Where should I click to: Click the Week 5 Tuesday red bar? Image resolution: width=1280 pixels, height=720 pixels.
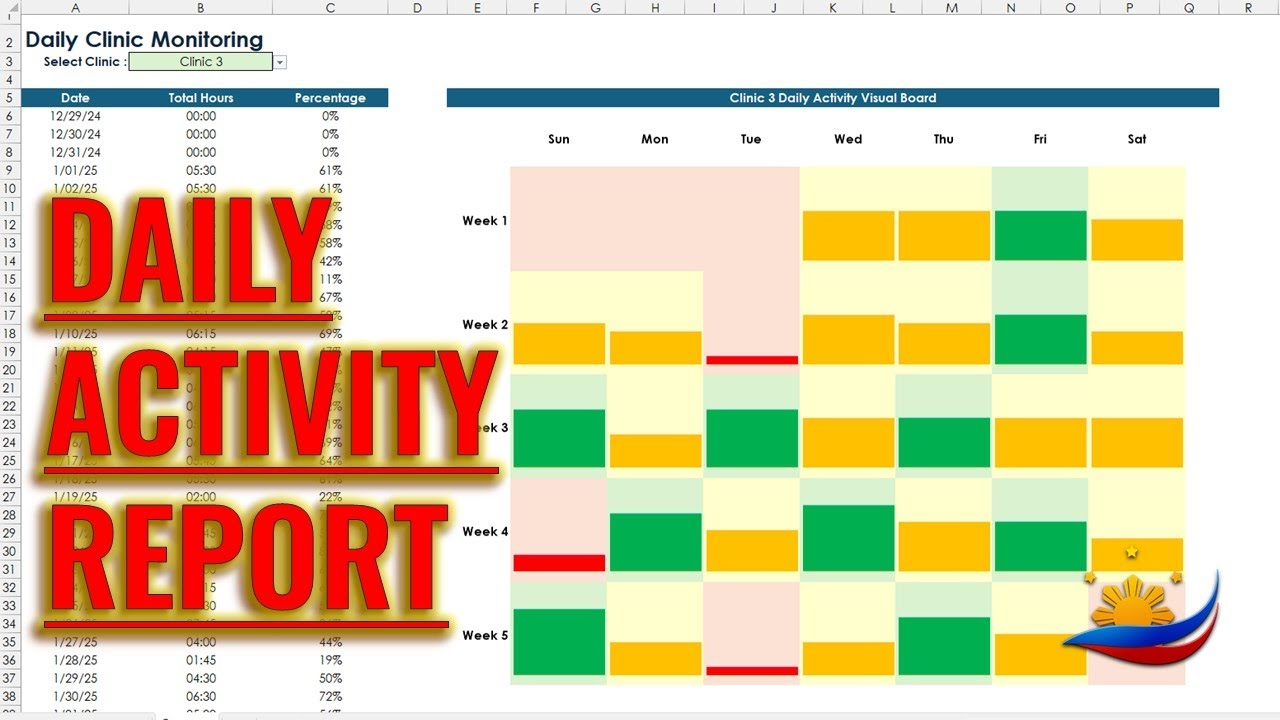pyautogui.click(x=752, y=671)
